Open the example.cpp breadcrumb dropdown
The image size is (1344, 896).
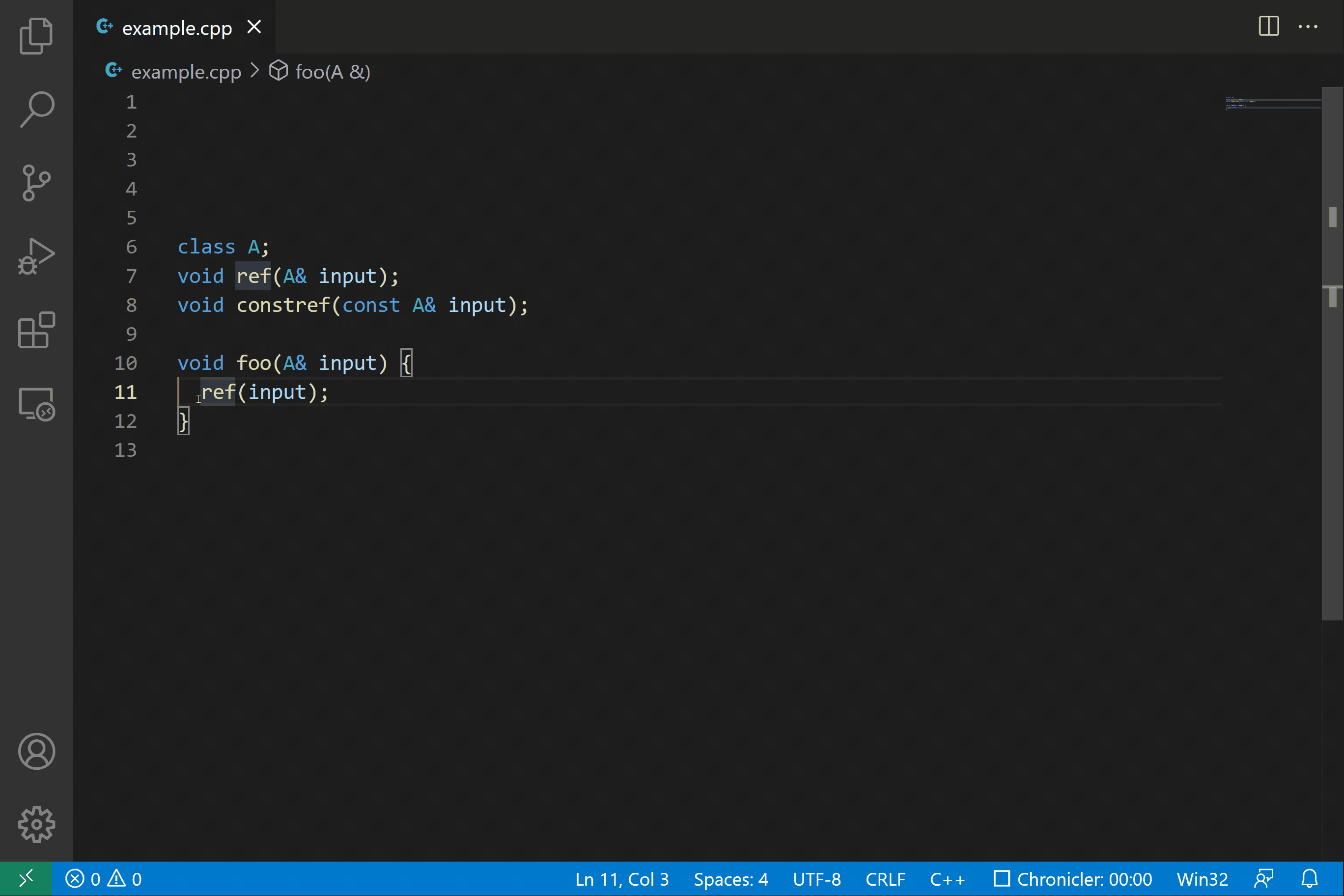186,71
